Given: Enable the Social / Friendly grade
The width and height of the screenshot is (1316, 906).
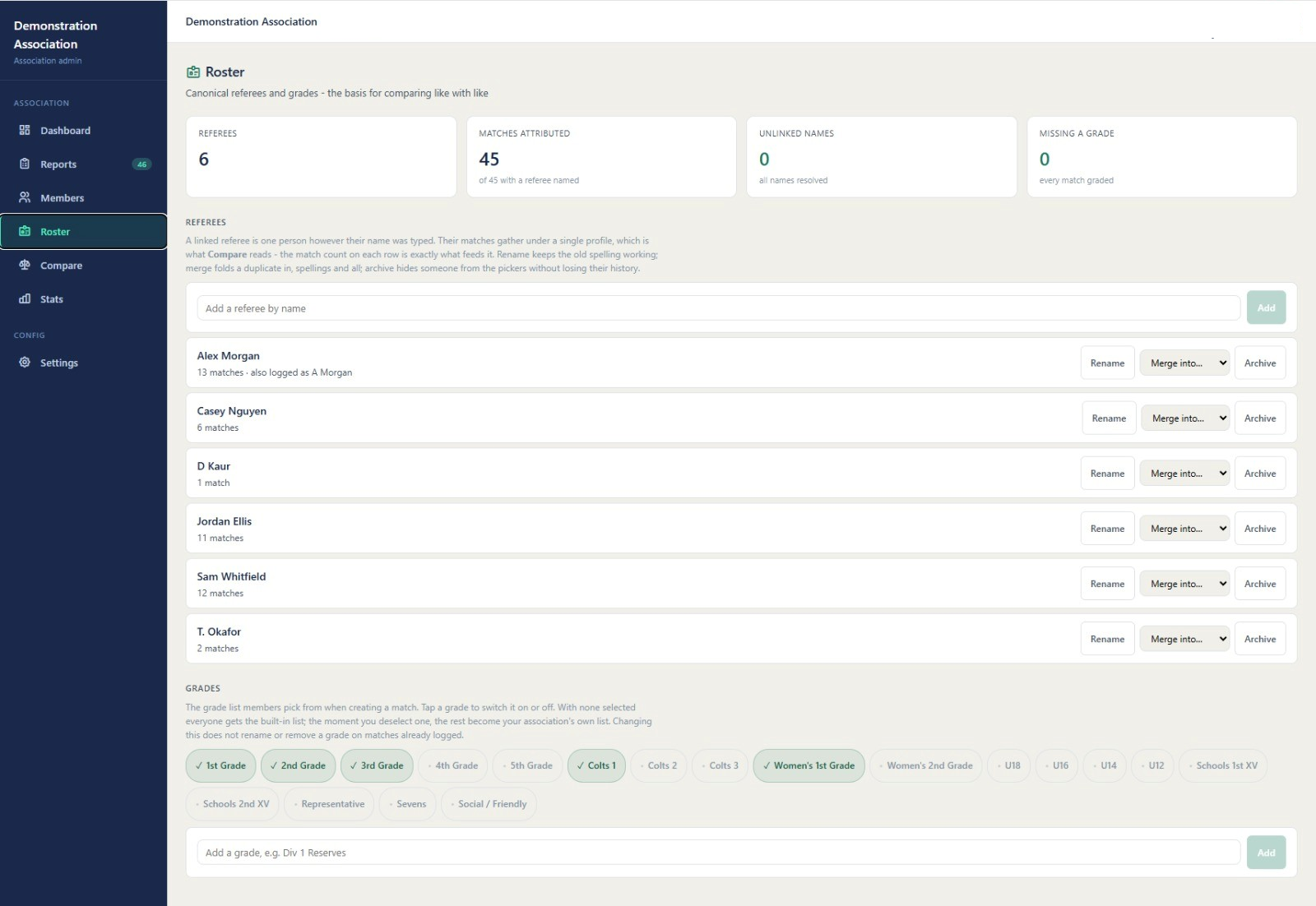Looking at the screenshot, I should [x=489, y=804].
